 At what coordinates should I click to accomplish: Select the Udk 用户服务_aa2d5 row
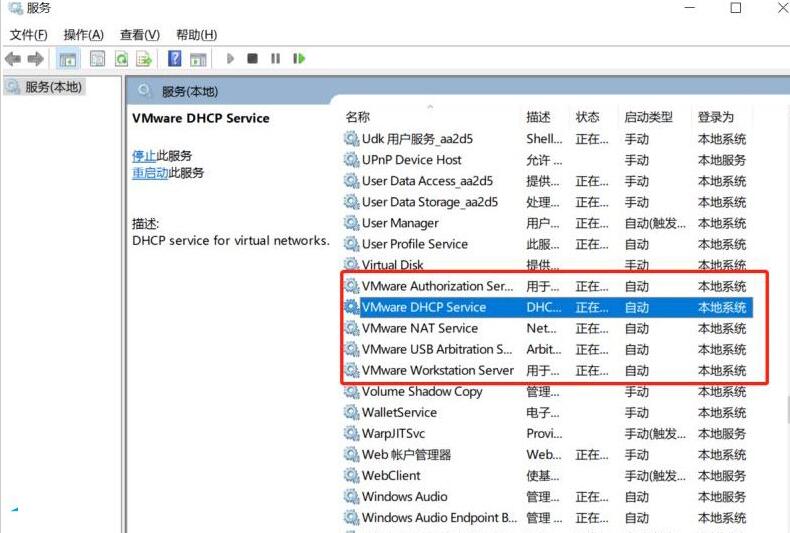pyautogui.click(x=548, y=139)
